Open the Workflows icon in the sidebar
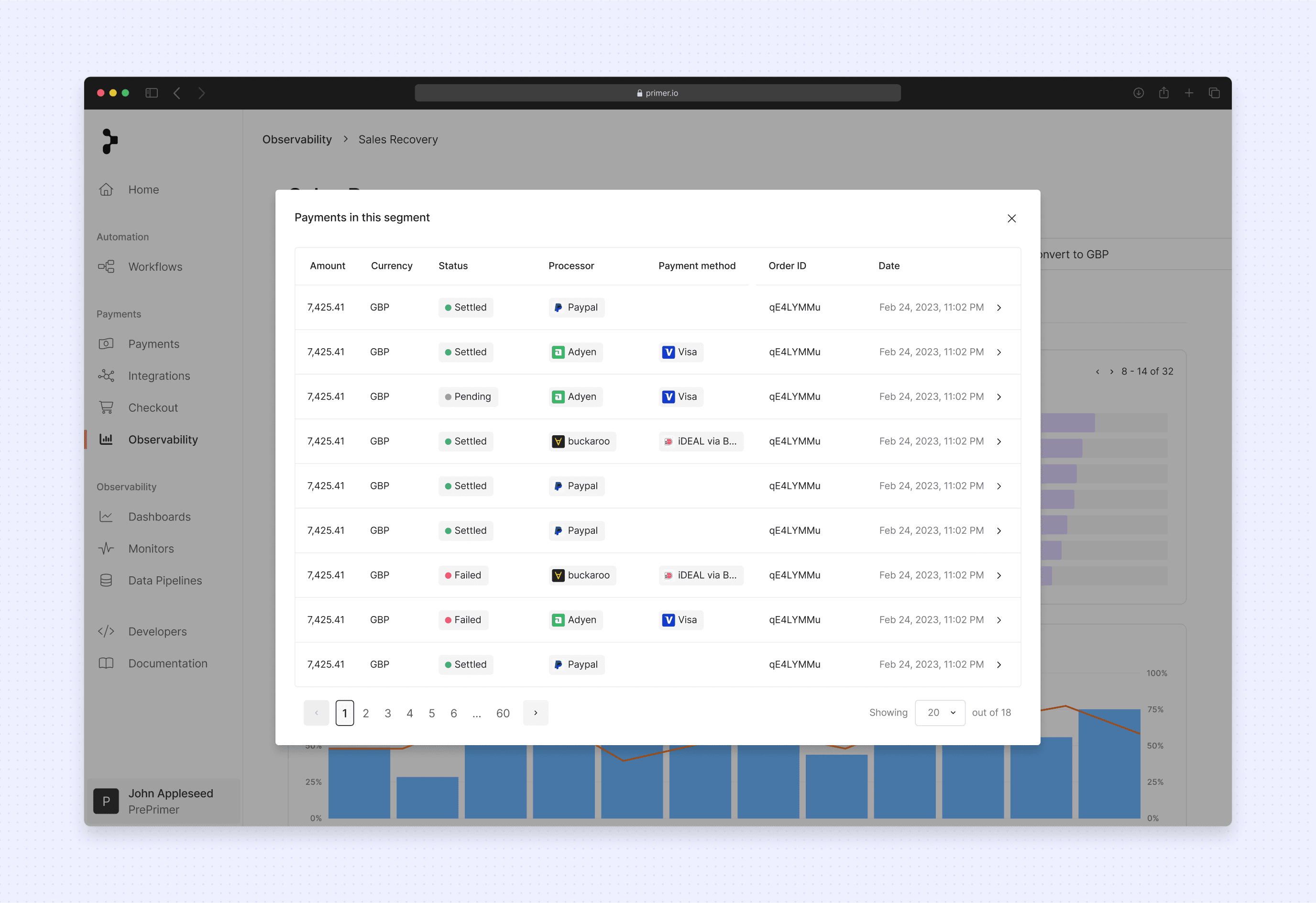The width and height of the screenshot is (1316, 903). point(106,266)
